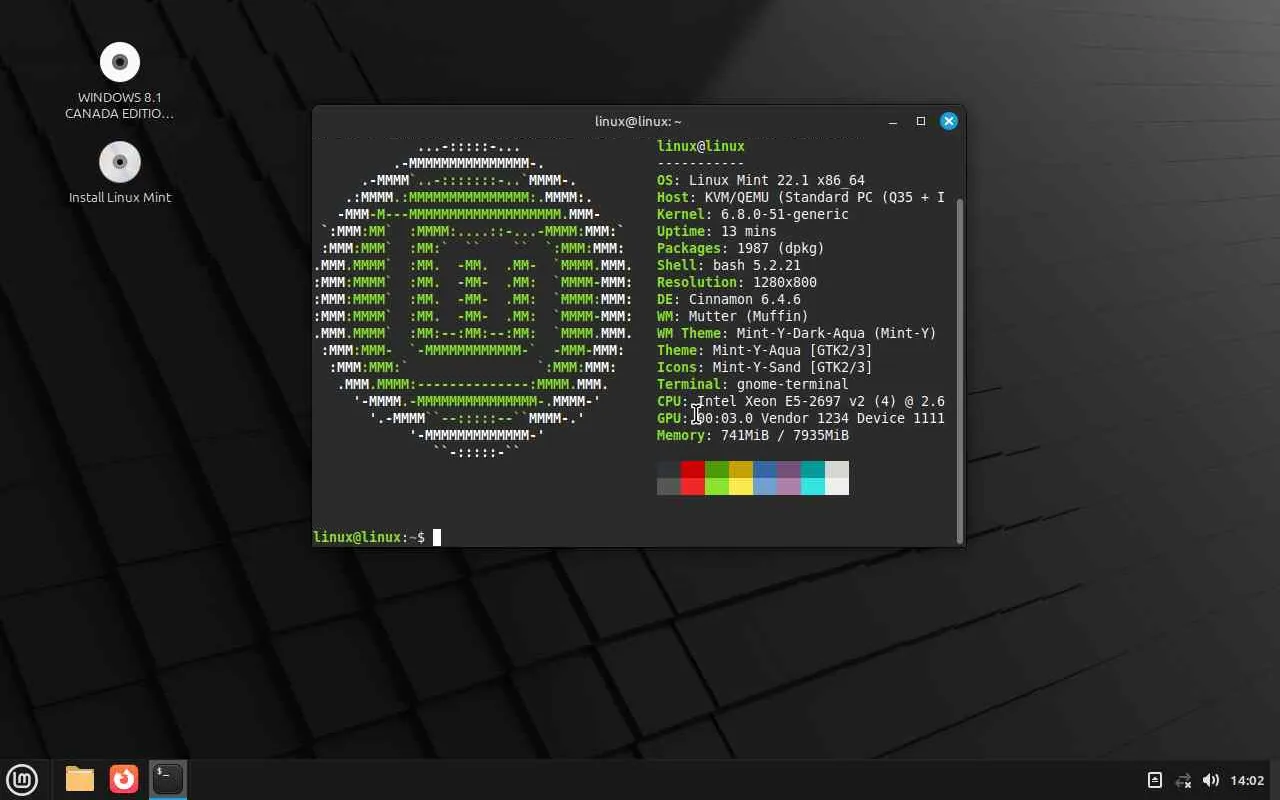Click the "Host: KVM/QEMU" line
The image size is (1280, 800).
(801, 198)
